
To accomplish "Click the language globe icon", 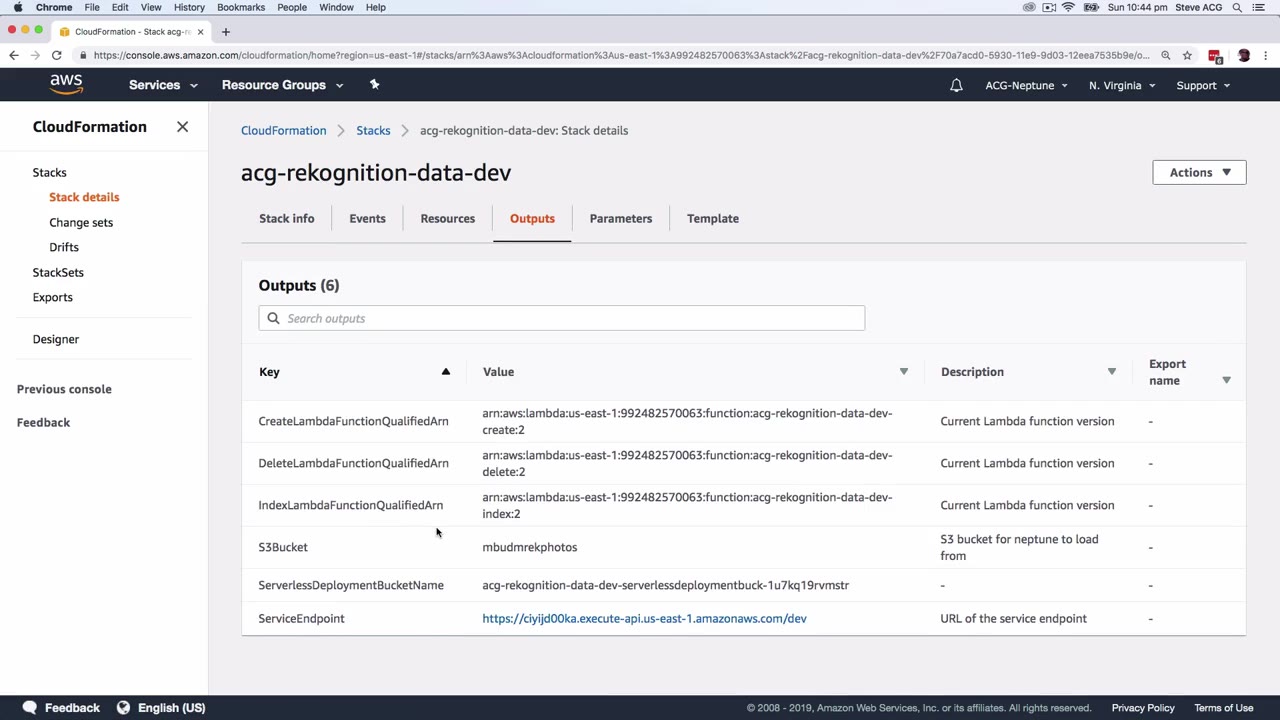I will click(123, 708).
